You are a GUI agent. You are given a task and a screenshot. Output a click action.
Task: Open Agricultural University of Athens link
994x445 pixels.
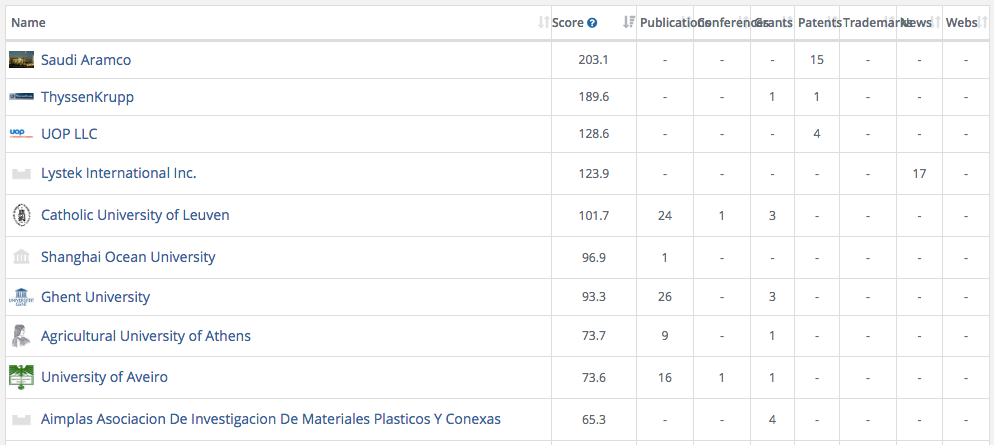click(x=146, y=336)
